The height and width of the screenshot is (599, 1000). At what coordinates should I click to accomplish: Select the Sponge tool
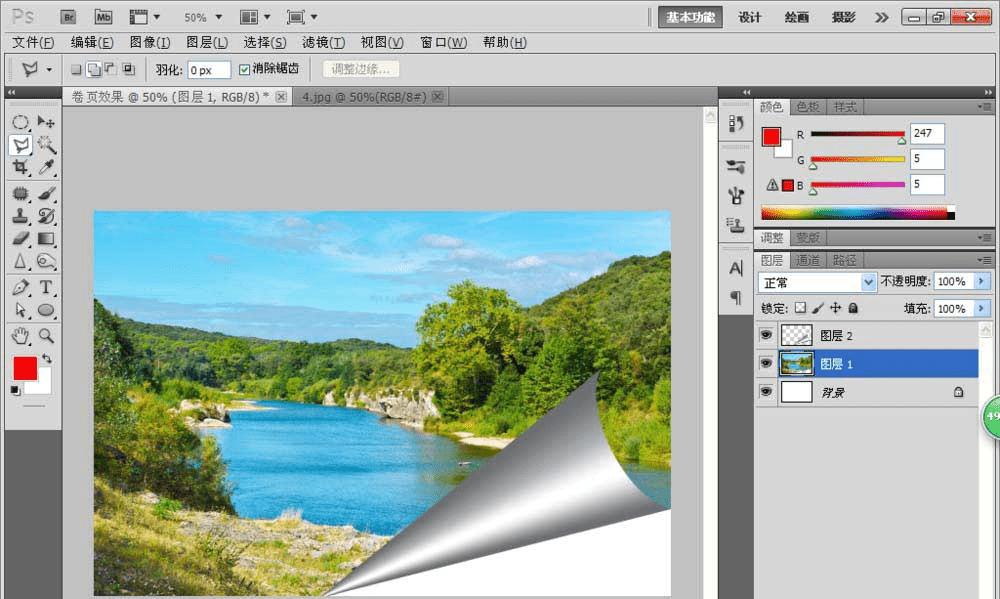pos(46,262)
